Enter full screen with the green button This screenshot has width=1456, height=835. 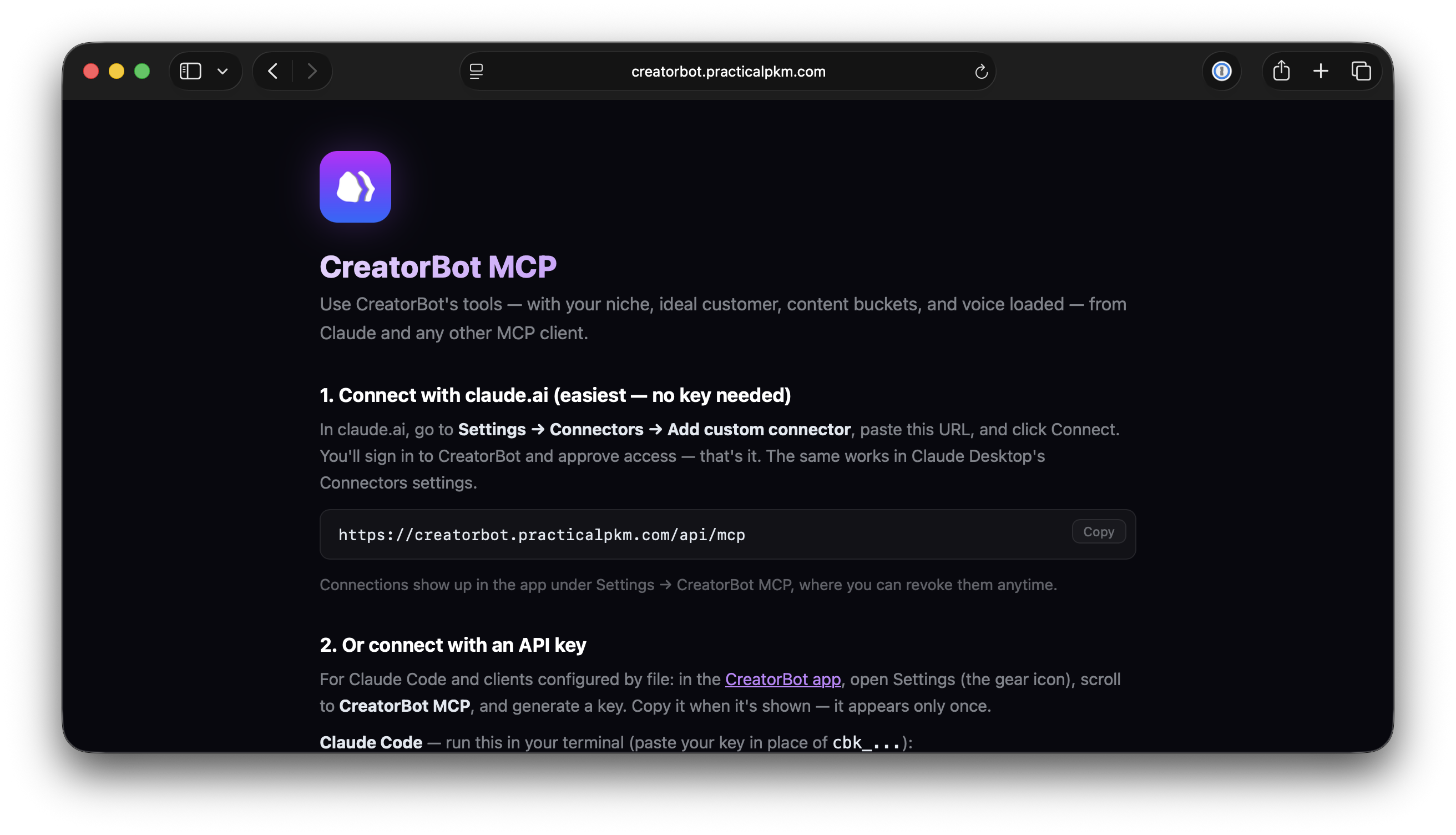click(142, 71)
